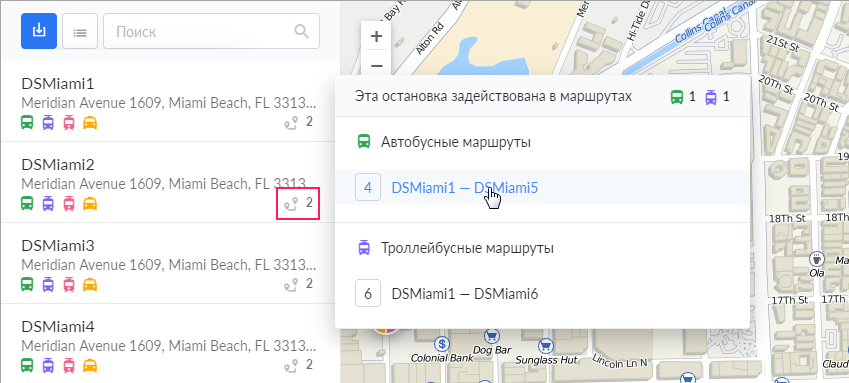849x383 pixels.
Task: Click pink tram icon under DSMiami3
Action: [69, 284]
